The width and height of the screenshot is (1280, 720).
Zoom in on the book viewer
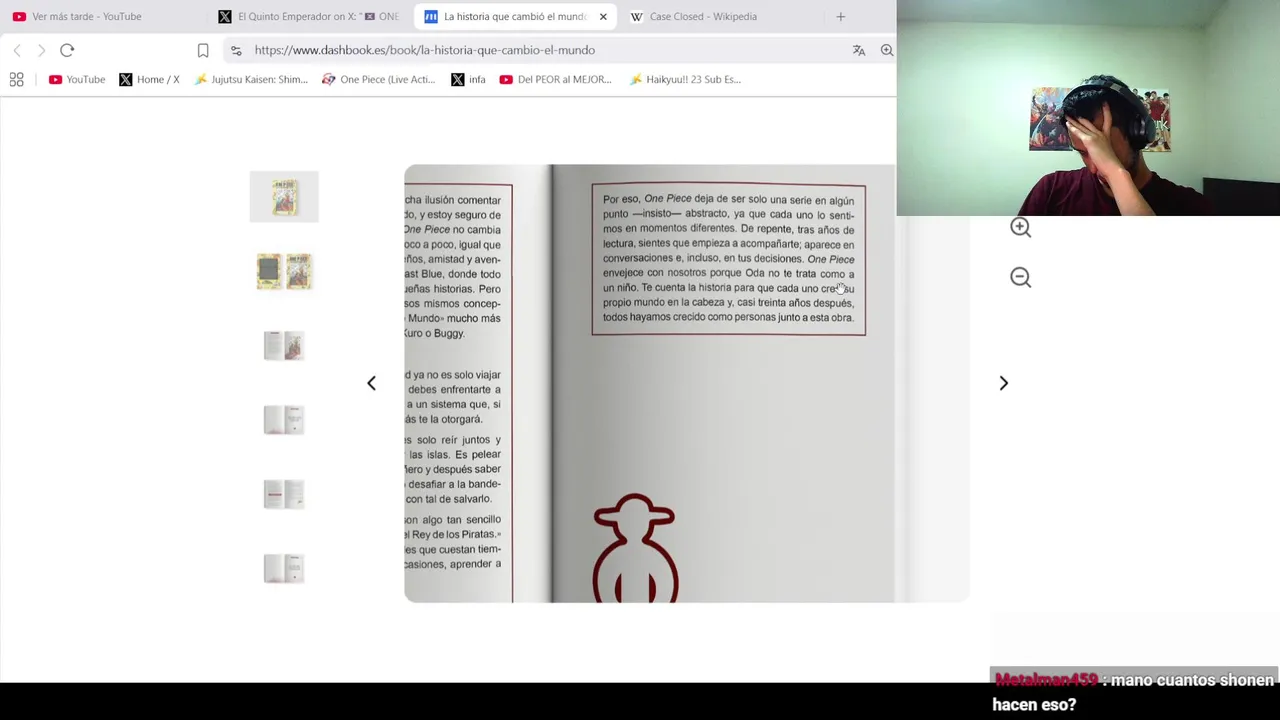click(x=1020, y=227)
